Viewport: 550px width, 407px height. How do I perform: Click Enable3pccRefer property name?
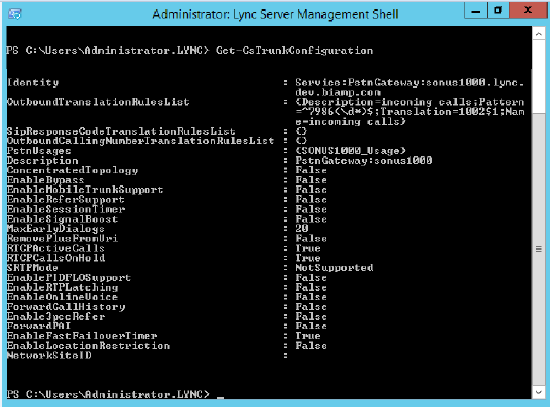(x=56, y=316)
